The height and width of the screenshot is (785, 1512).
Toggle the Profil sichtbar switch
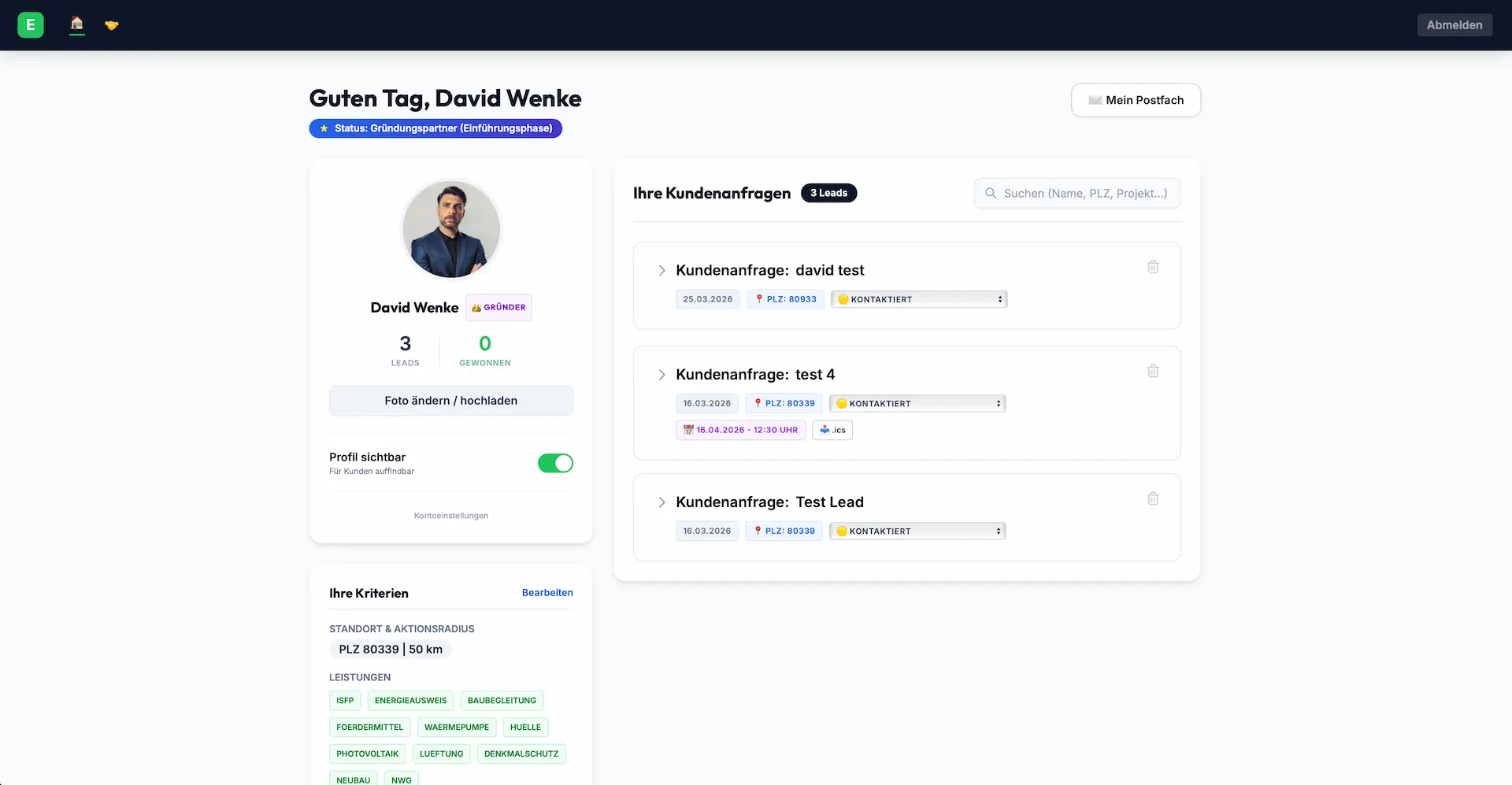555,463
